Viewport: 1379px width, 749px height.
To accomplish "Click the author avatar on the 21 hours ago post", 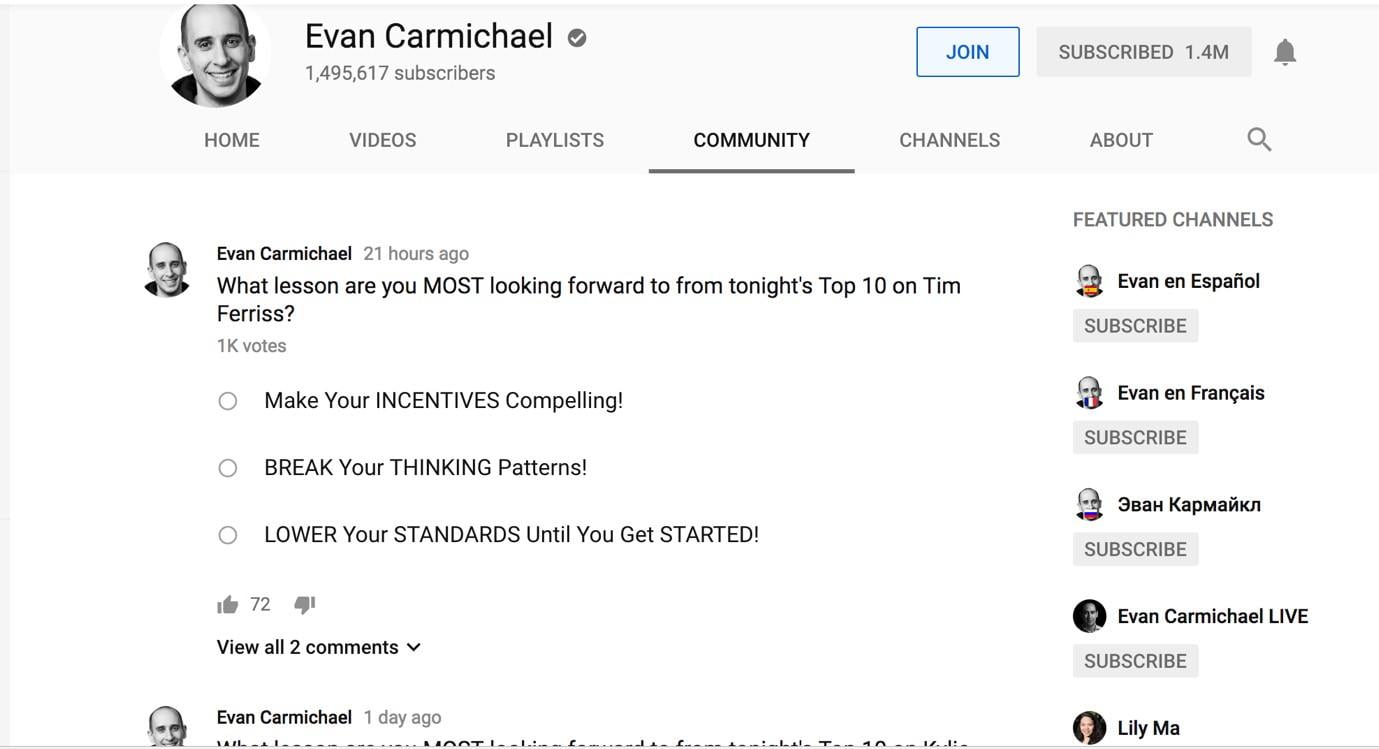I will tap(168, 270).
